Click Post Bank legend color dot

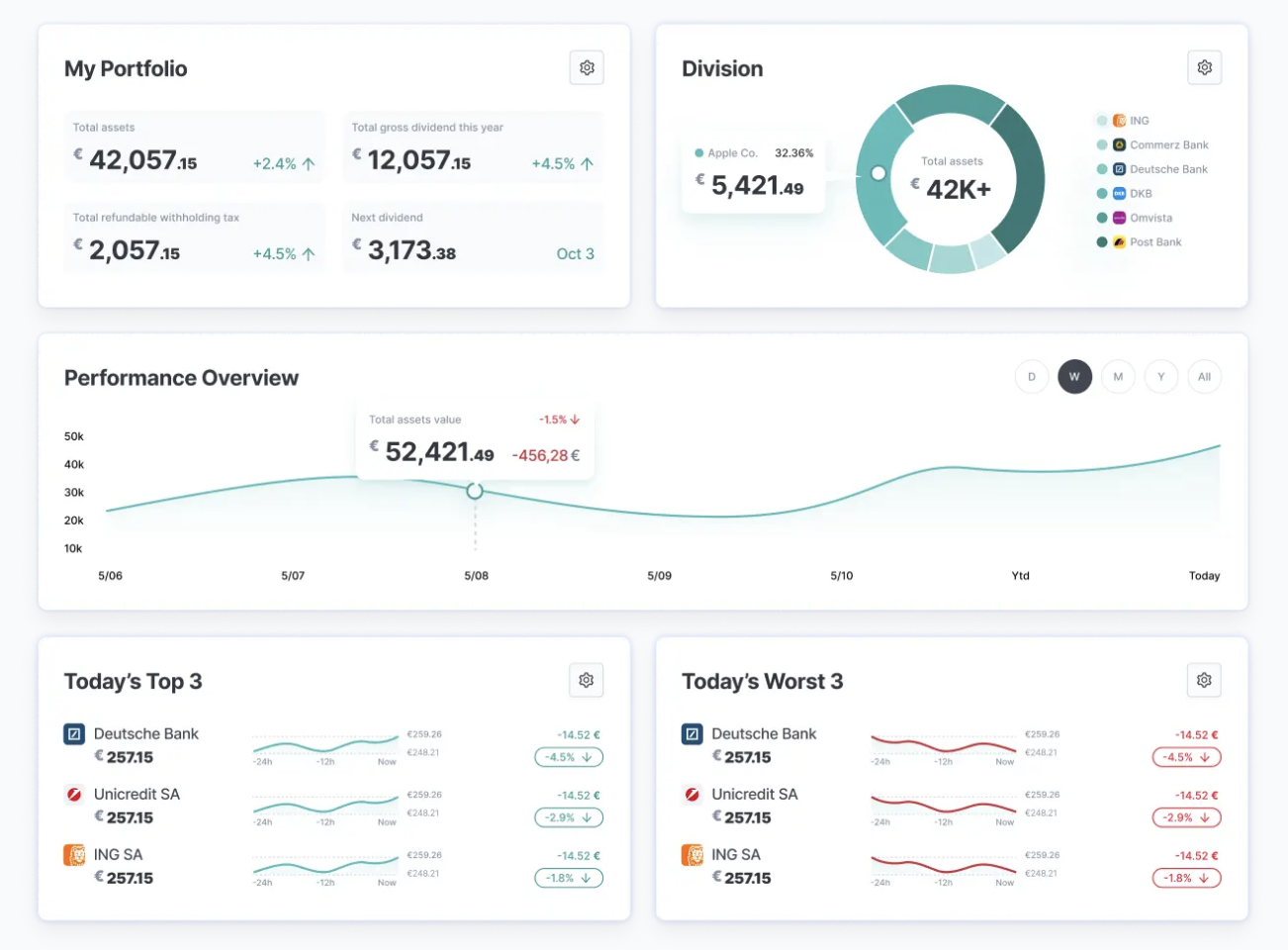point(1102,241)
